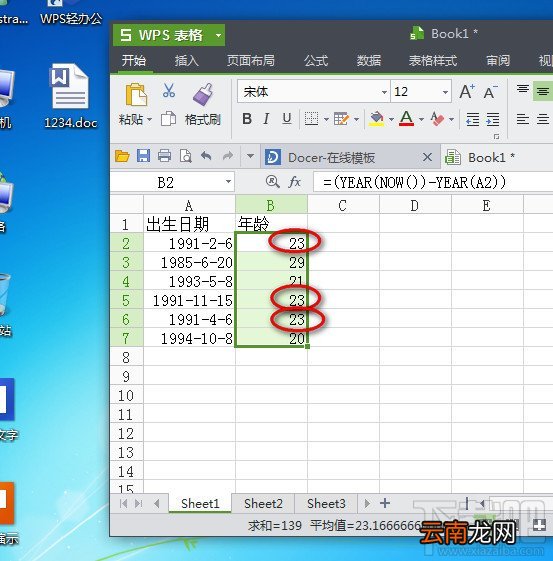
Task: Click the top align icon
Action: coord(523,88)
